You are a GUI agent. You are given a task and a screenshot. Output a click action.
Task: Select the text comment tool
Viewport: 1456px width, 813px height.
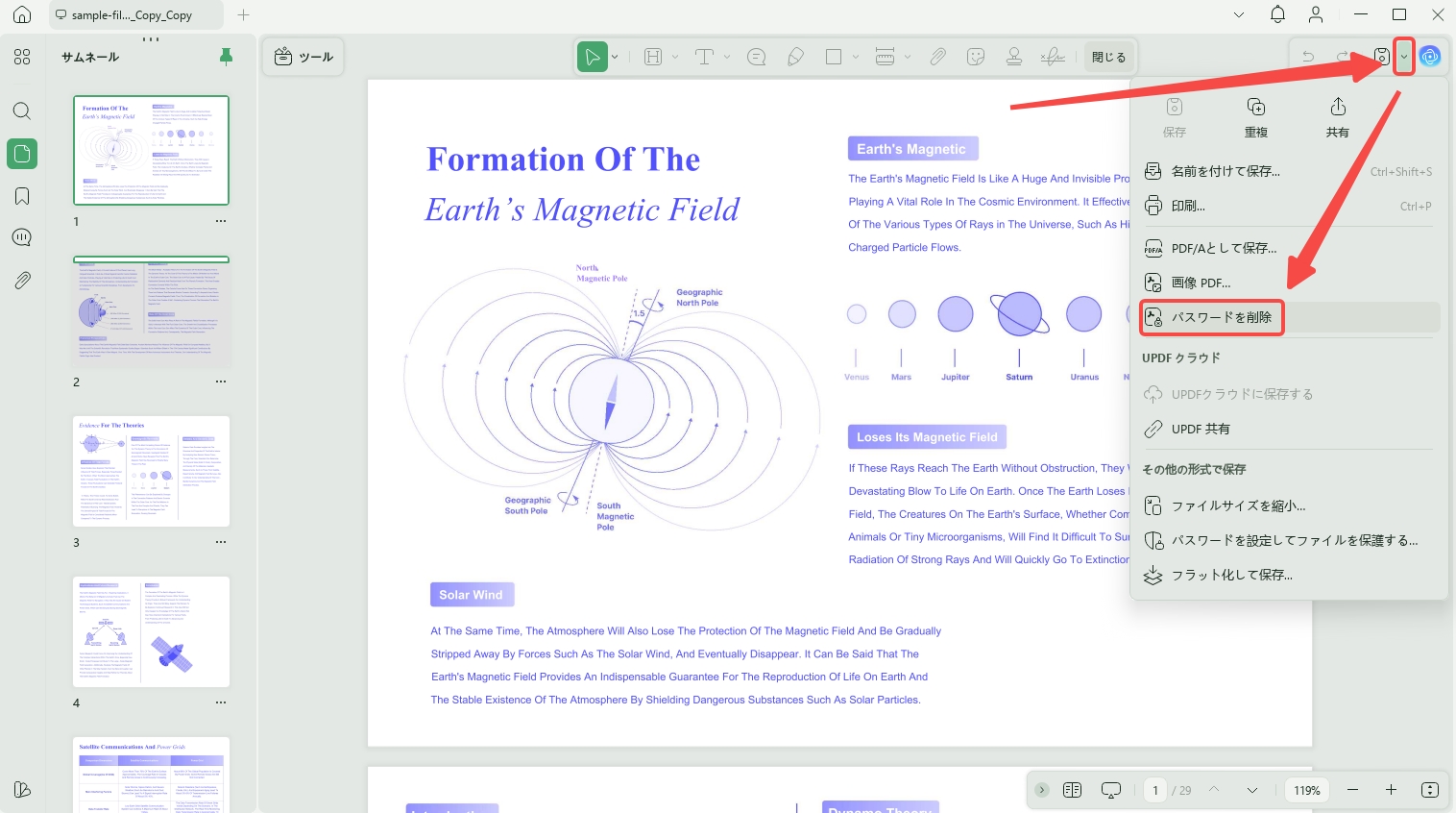tap(705, 57)
